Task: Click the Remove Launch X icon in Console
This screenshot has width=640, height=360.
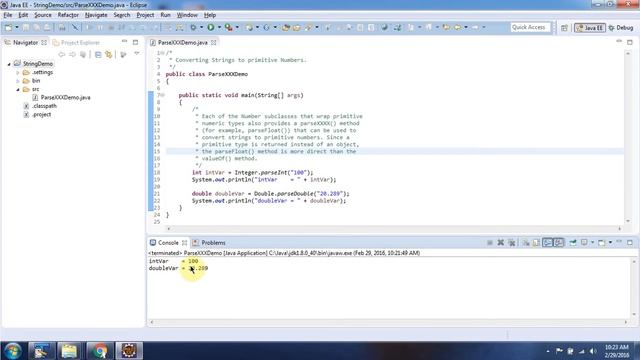Action: pos(500,242)
